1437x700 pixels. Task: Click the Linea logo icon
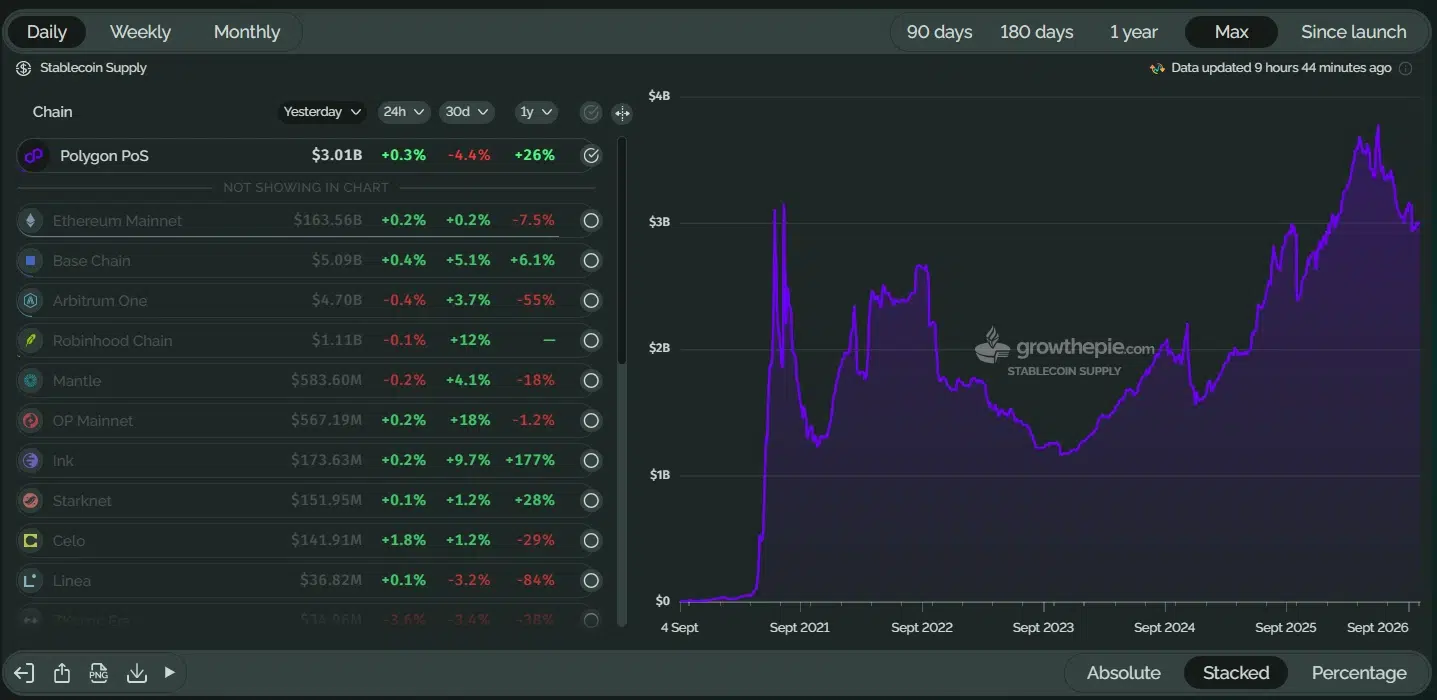coord(31,581)
